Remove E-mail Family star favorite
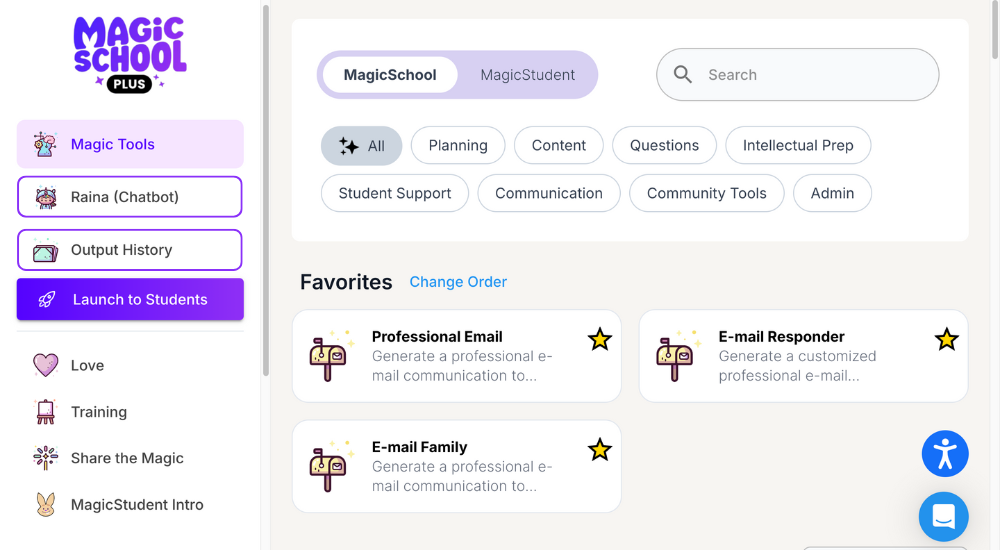 tap(599, 450)
